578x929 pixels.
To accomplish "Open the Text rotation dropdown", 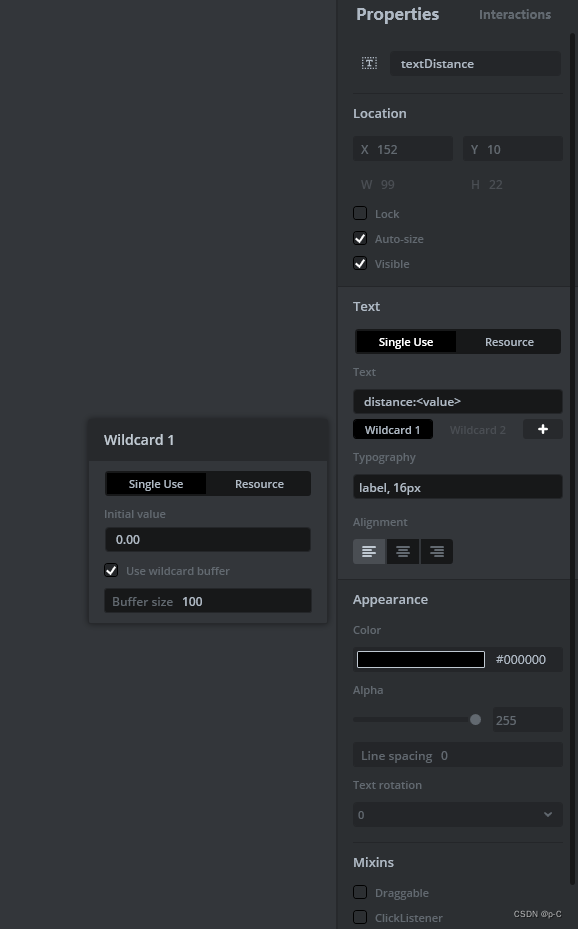I will pos(457,814).
